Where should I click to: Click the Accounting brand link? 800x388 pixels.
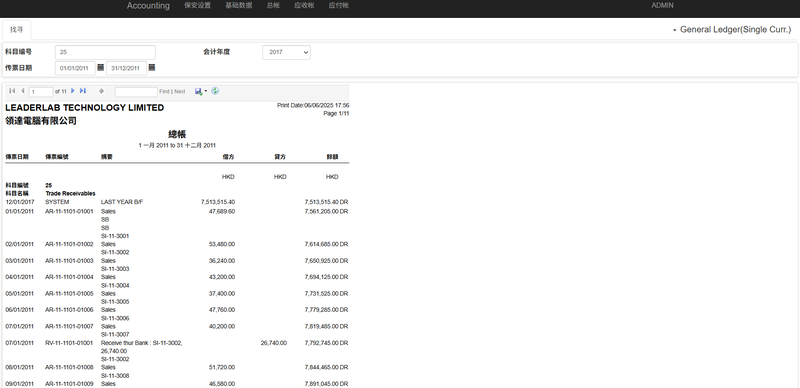point(148,6)
